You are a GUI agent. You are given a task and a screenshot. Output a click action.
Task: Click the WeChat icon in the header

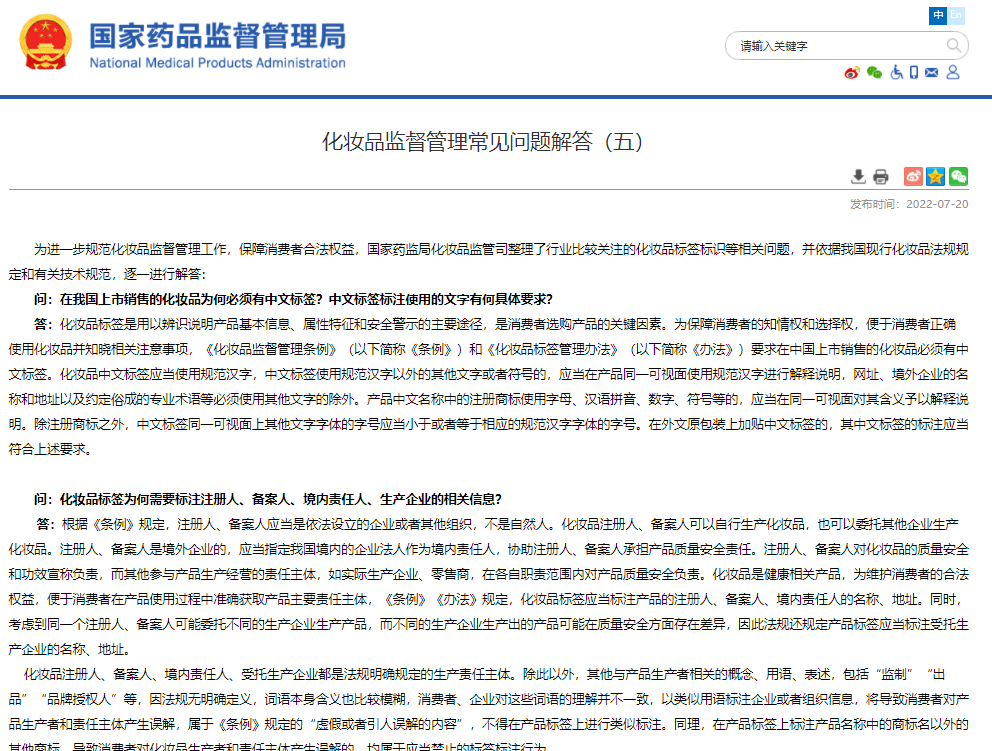coord(874,73)
